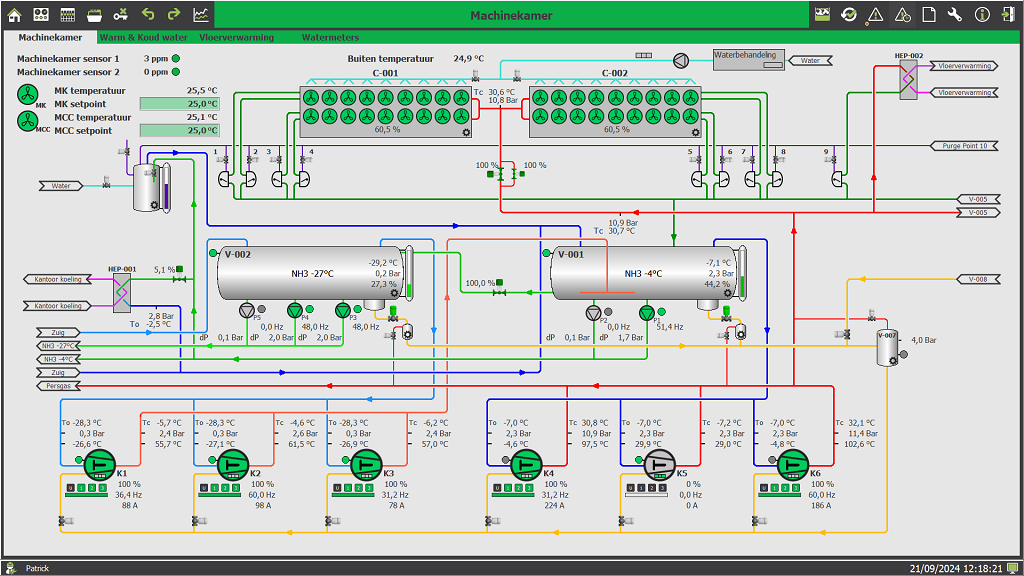
Task: Navigate forward with the redo arrow
Action: 174,14
